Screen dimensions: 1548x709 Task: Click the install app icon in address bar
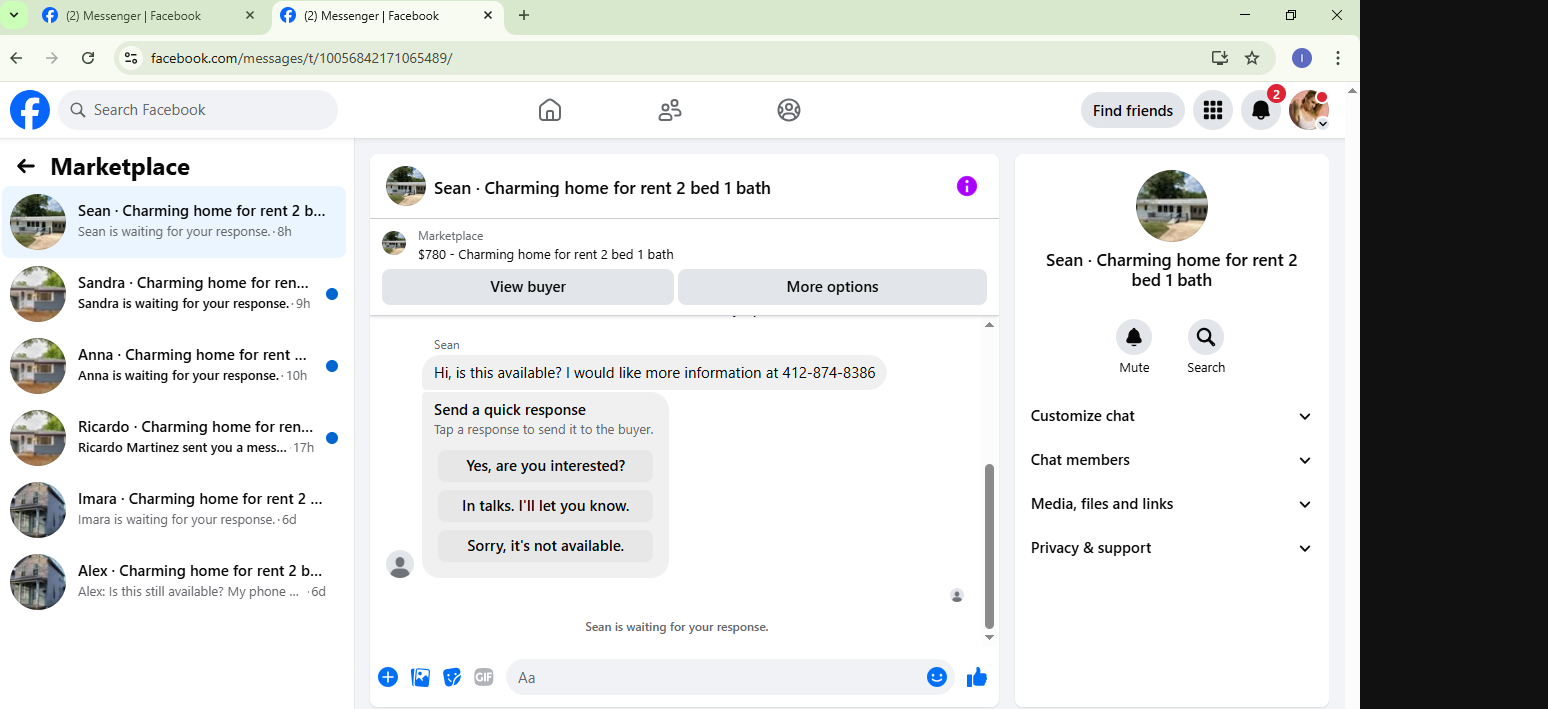1220,58
